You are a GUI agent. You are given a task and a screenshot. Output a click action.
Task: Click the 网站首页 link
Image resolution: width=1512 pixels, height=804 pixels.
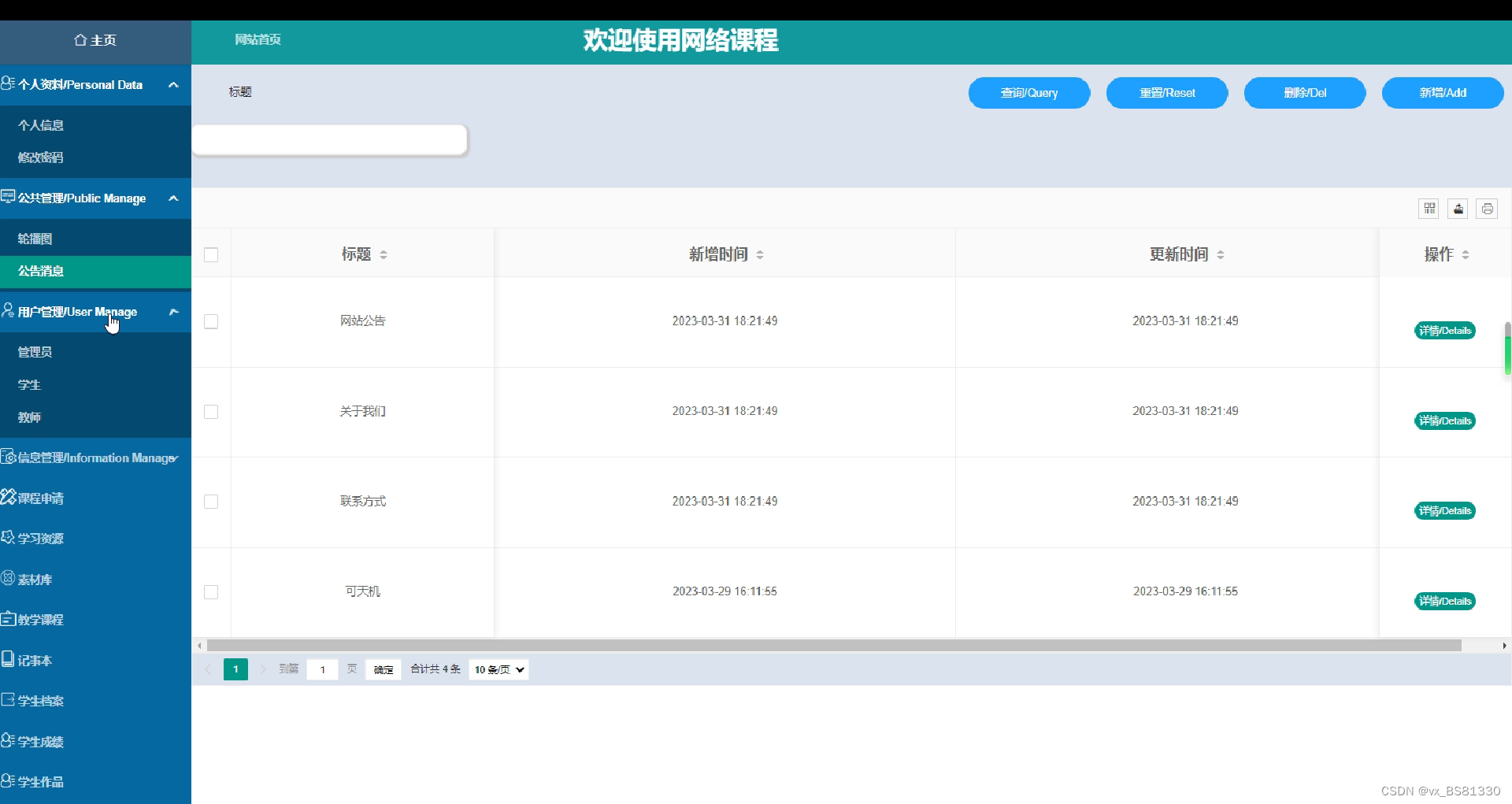click(258, 39)
